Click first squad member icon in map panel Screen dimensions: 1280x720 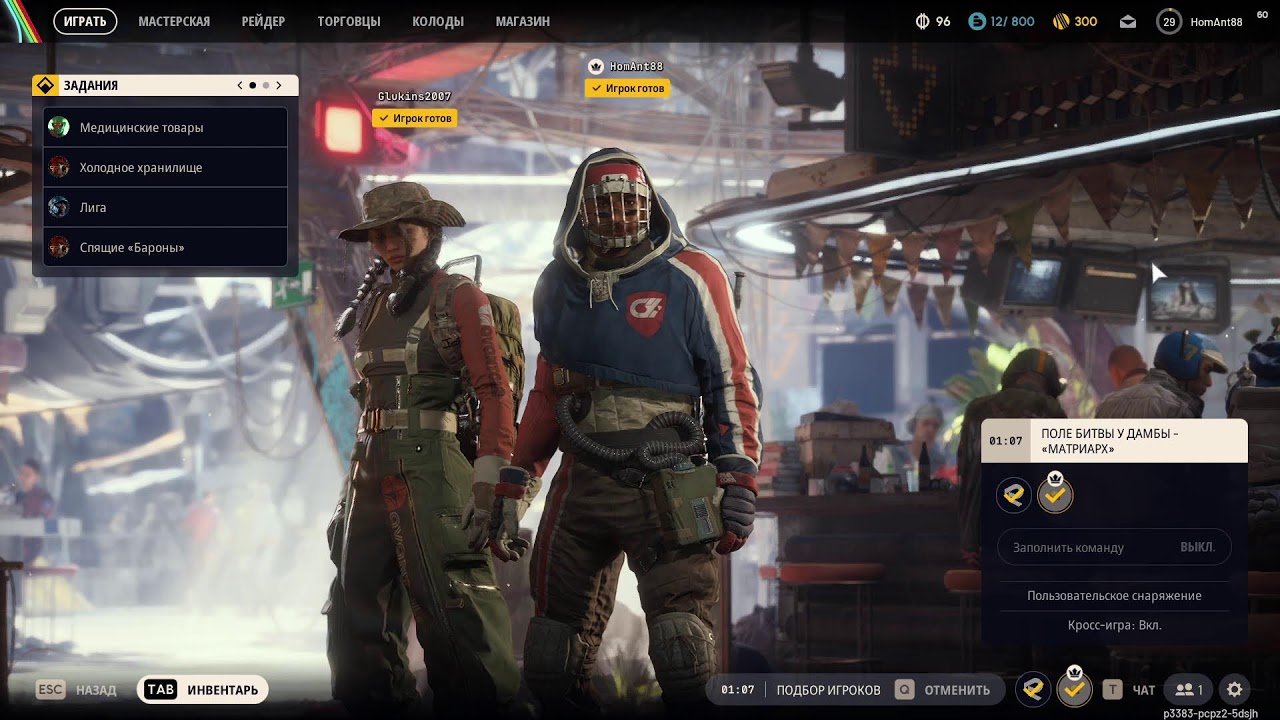(1014, 495)
